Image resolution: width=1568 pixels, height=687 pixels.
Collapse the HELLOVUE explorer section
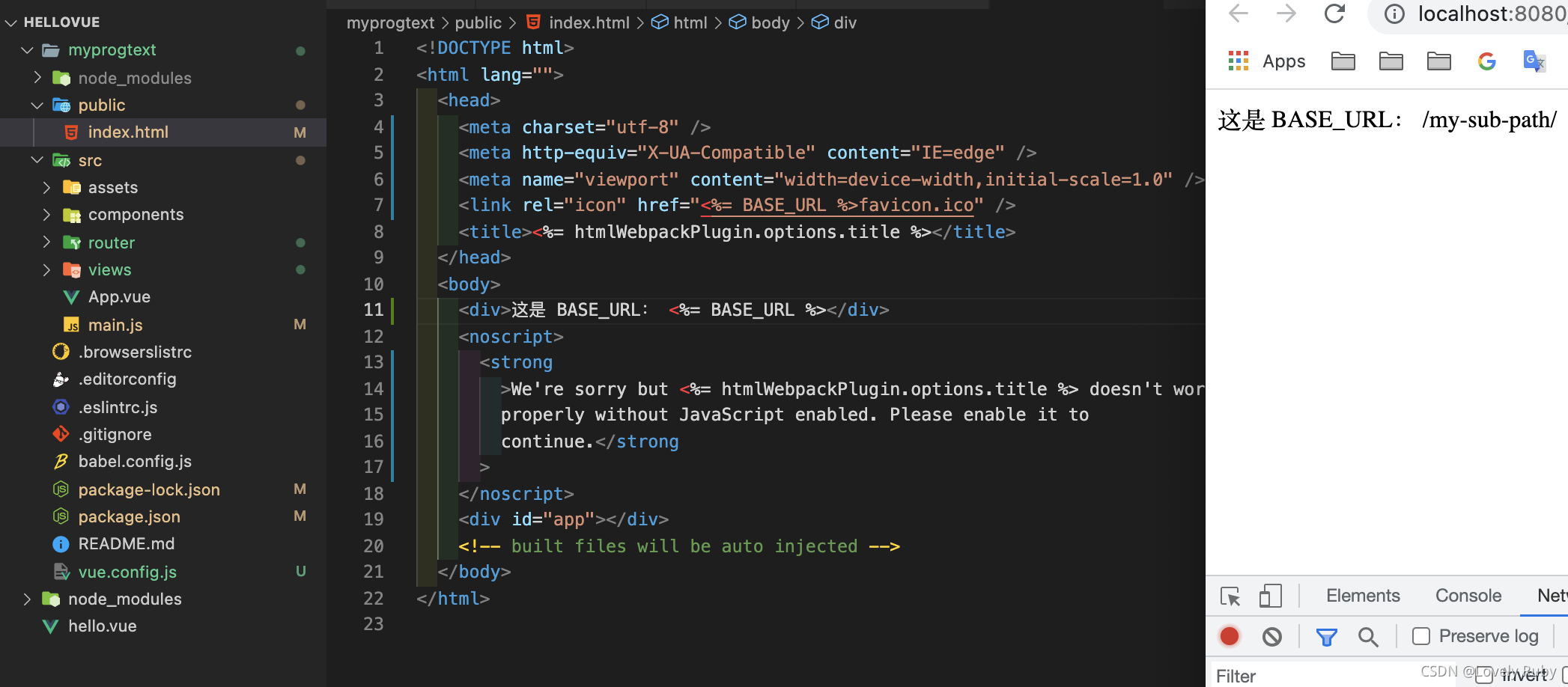click(10, 22)
